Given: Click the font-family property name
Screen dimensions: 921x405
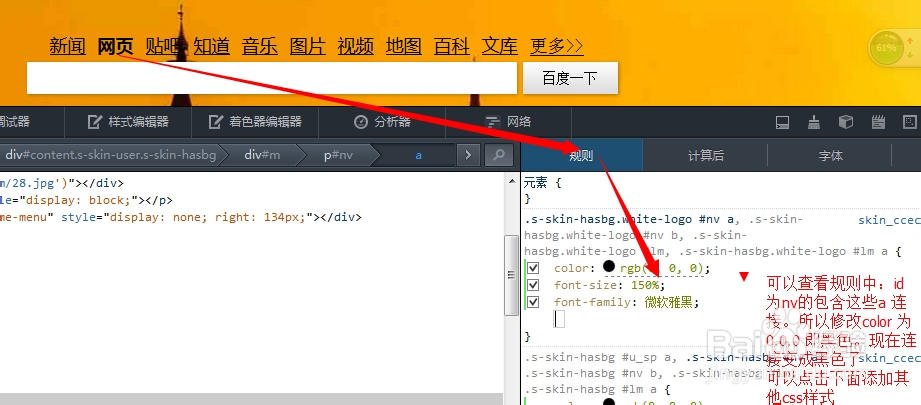Looking at the screenshot, I should 593,303.
